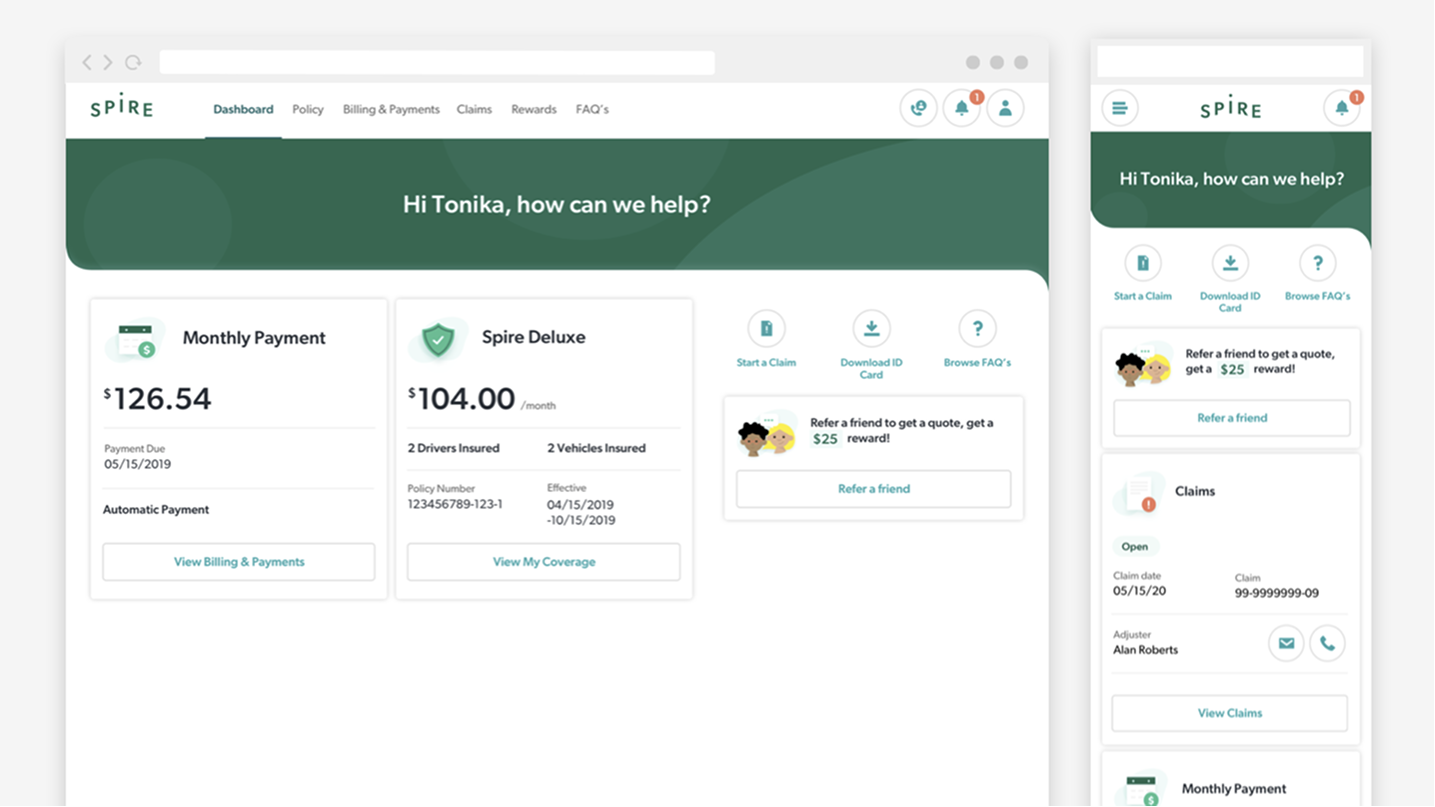Open the mobile hamburger menu
1435x807 pixels.
(x=1119, y=108)
